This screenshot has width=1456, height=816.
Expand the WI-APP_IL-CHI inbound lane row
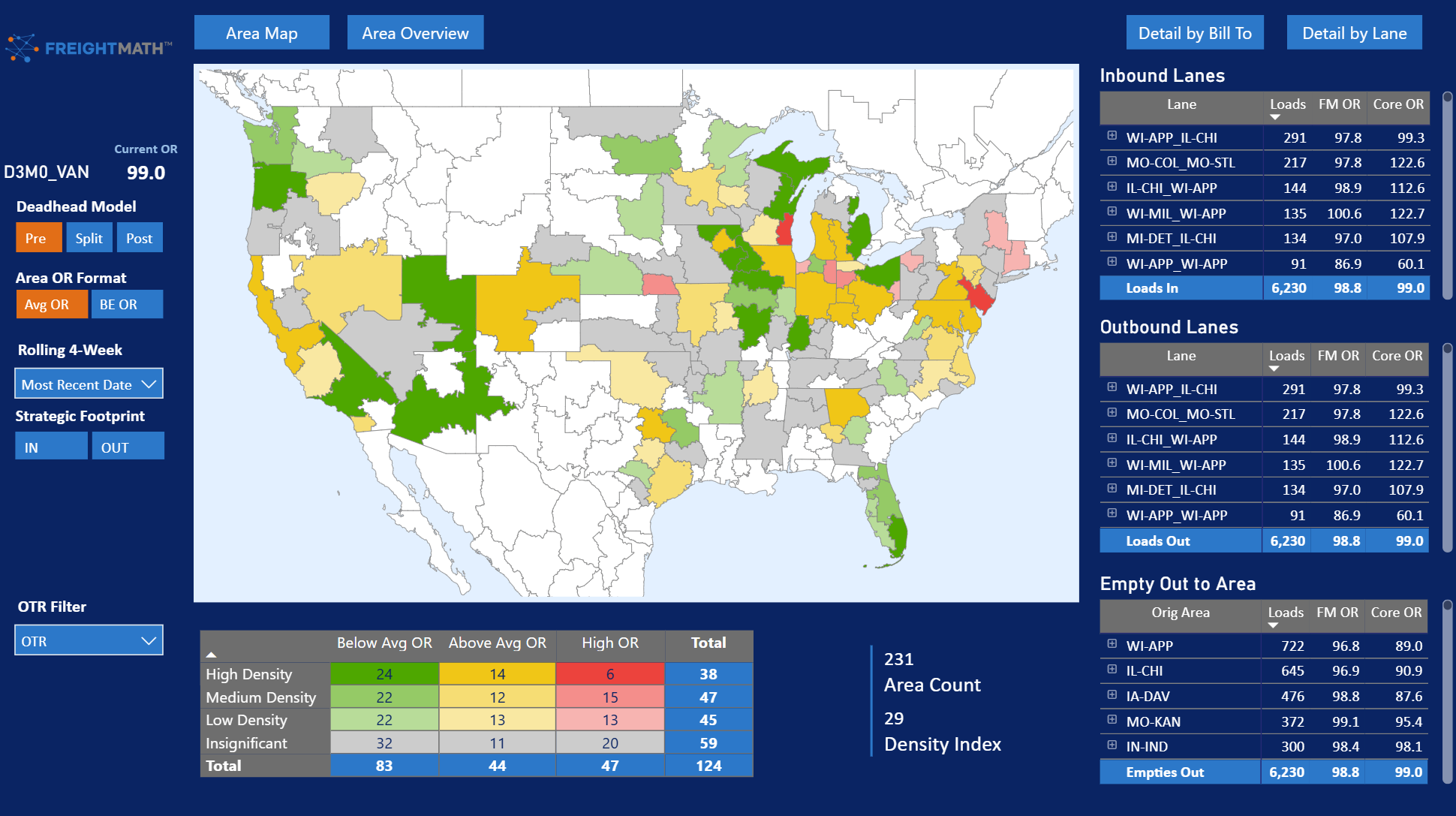(x=1112, y=136)
